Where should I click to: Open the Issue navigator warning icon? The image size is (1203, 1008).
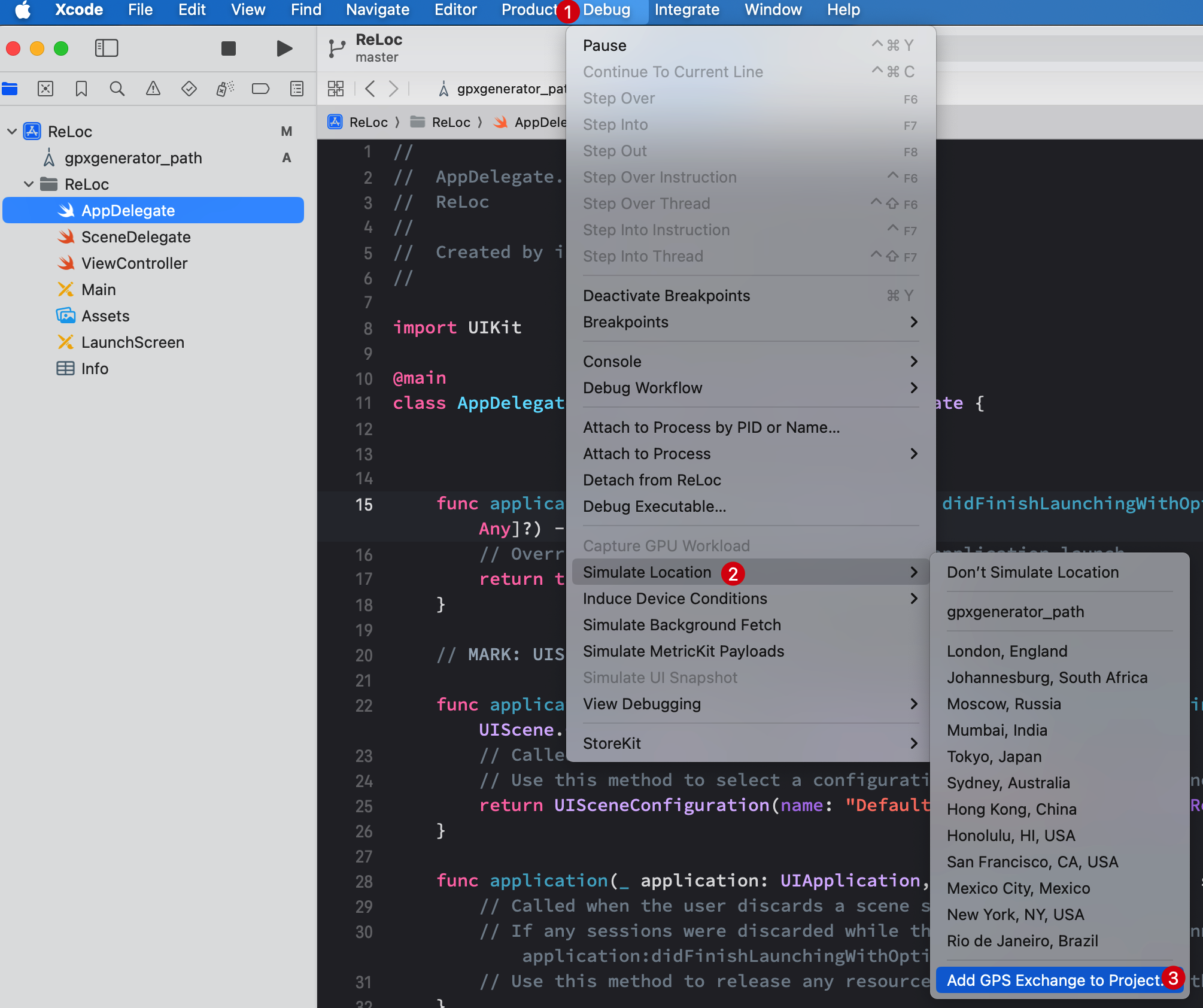click(153, 89)
